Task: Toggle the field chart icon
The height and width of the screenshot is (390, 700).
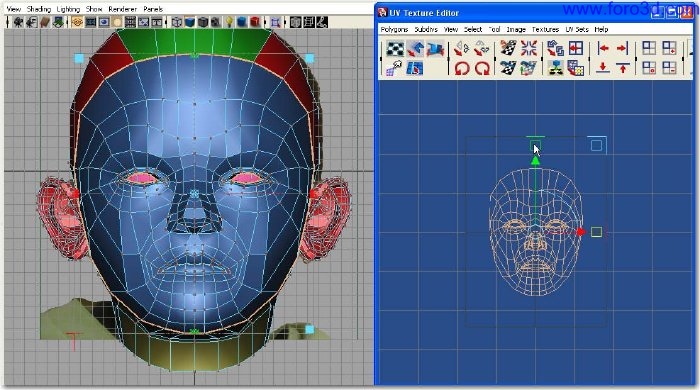Action: [x=130, y=22]
